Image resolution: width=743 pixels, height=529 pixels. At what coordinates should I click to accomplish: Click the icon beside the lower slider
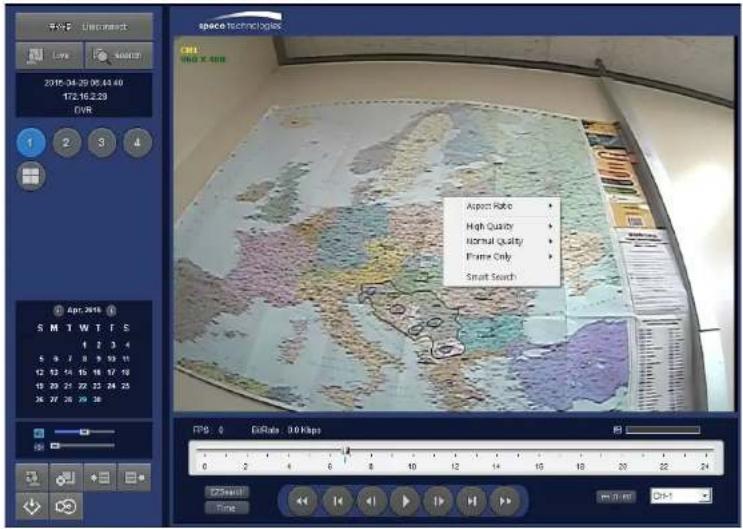click(39, 447)
